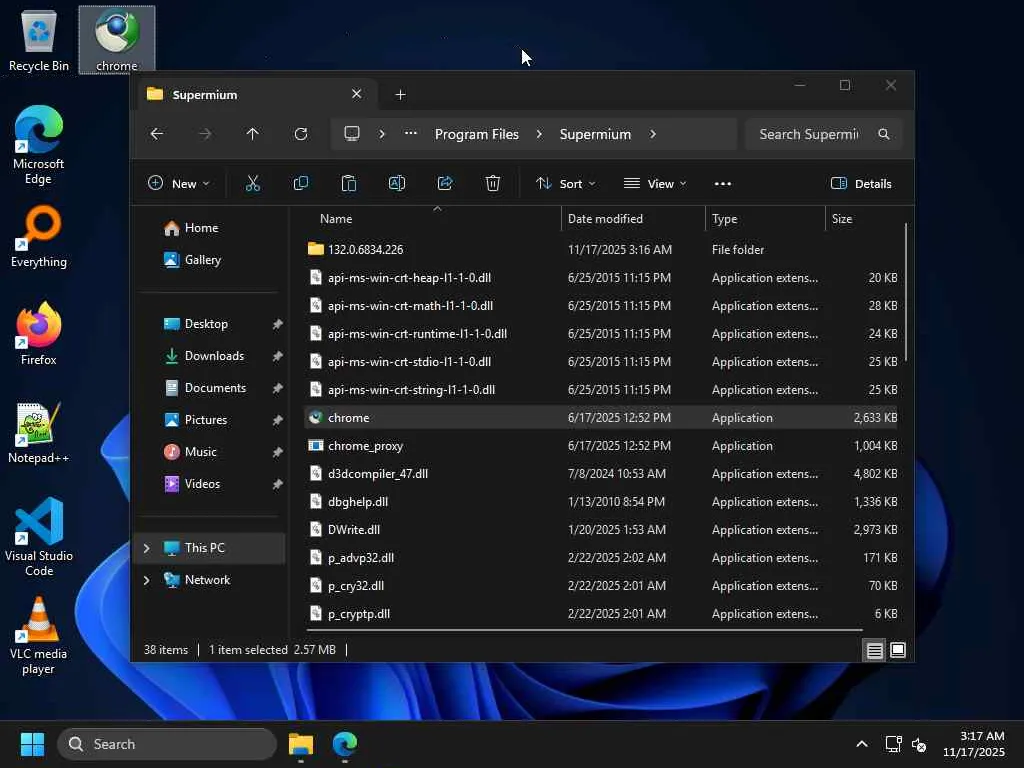1024x768 pixels.
Task: Open the See more ellipsis menu
Action: coord(723,184)
